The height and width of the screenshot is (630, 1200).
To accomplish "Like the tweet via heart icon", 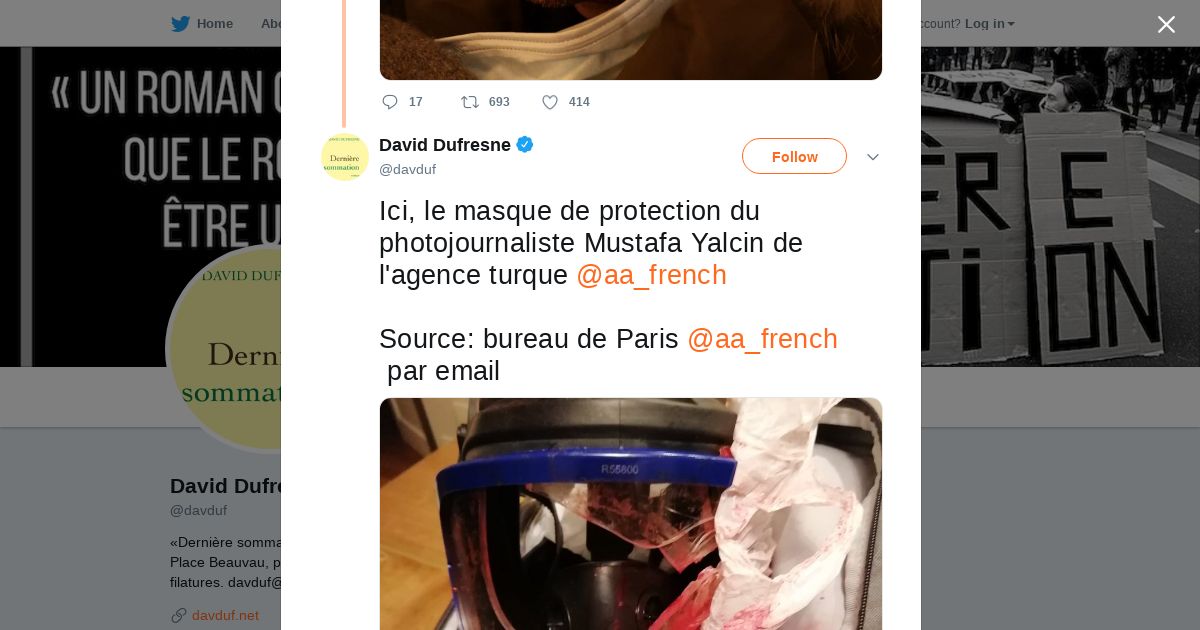I will (x=550, y=102).
